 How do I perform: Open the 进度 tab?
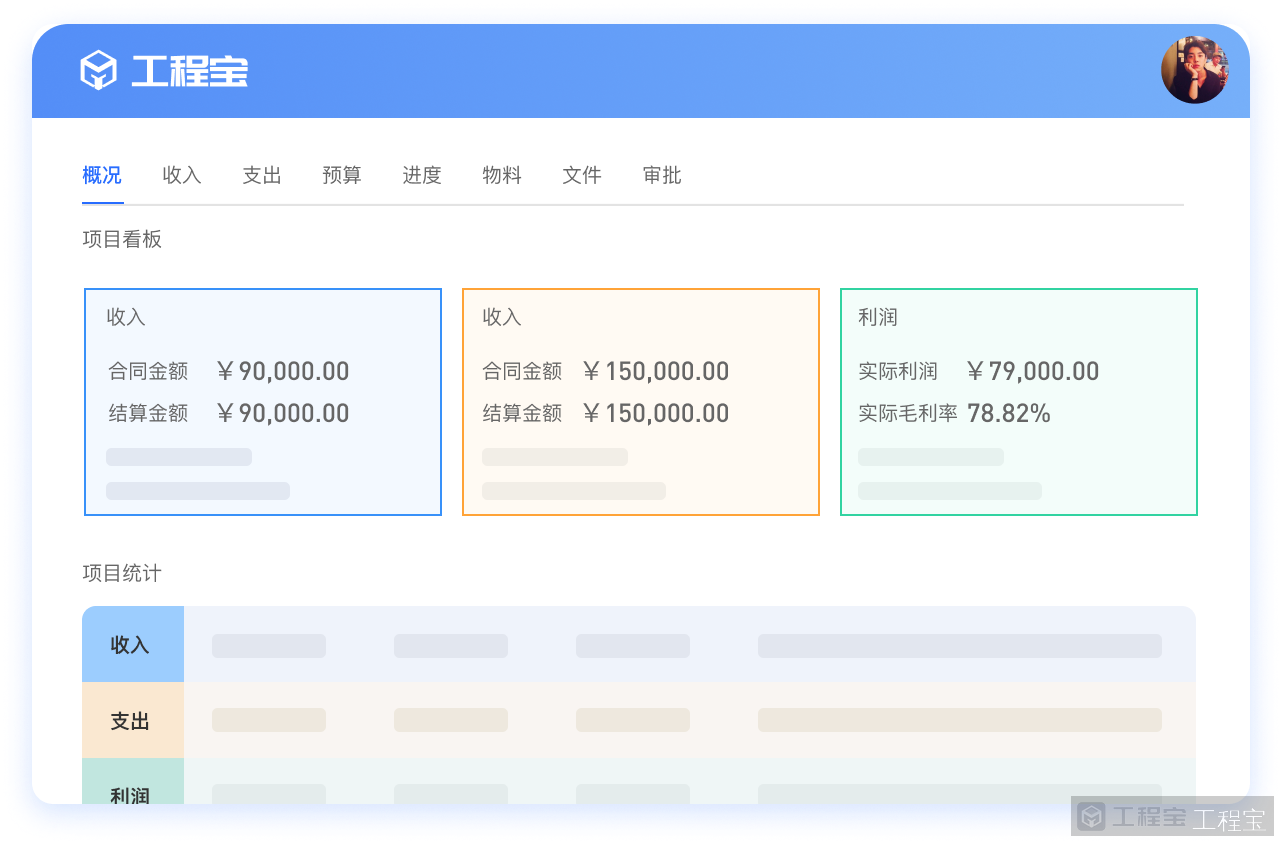pyautogui.click(x=422, y=176)
